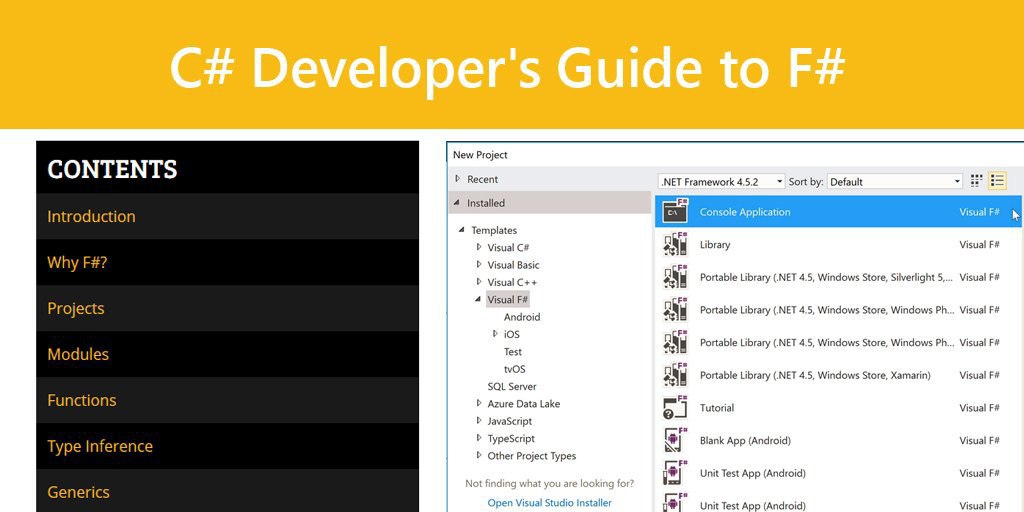Click icon of Portable Library (Xamarin)
The width and height of the screenshot is (1024, 512).
[675, 375]
